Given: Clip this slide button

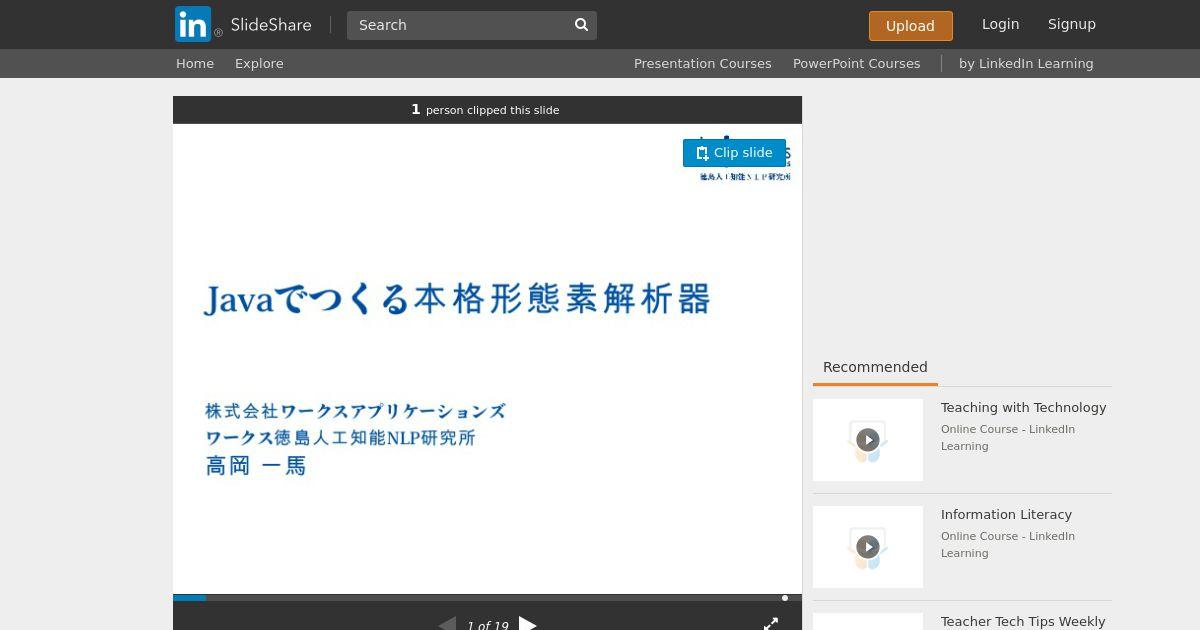Looking at the screenshot, I should [x=734, y=153].
